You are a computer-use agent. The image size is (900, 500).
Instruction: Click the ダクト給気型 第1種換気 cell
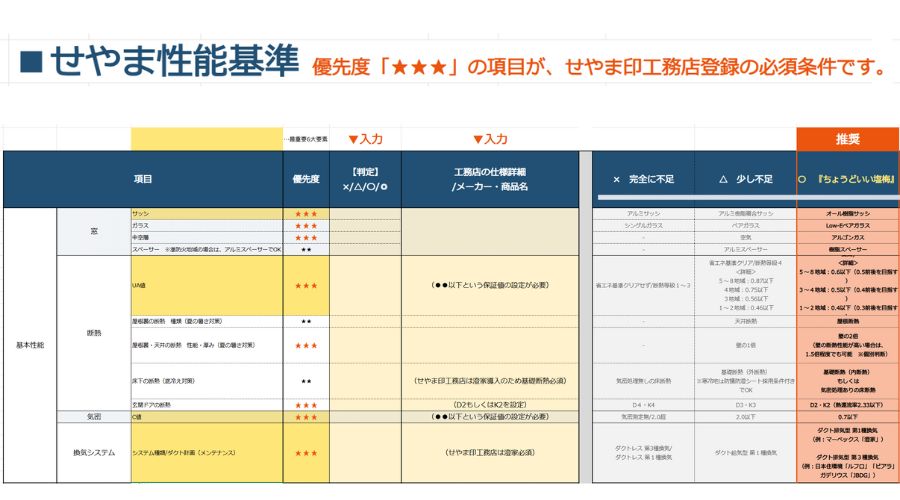746,452
